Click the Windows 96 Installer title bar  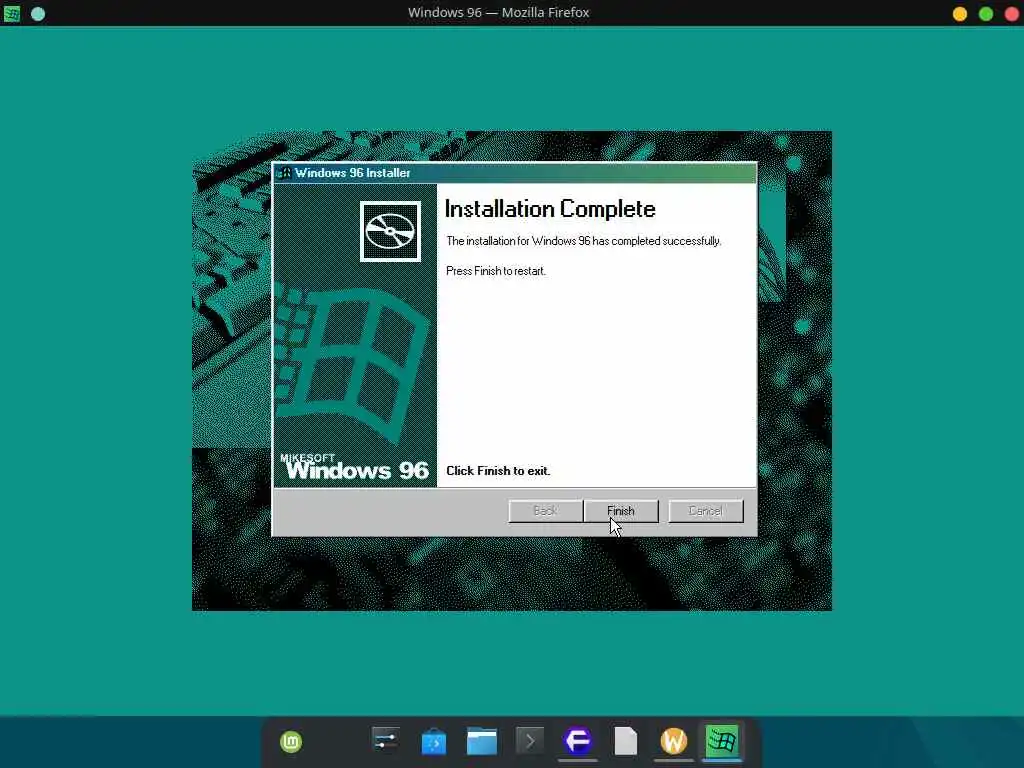515,173
